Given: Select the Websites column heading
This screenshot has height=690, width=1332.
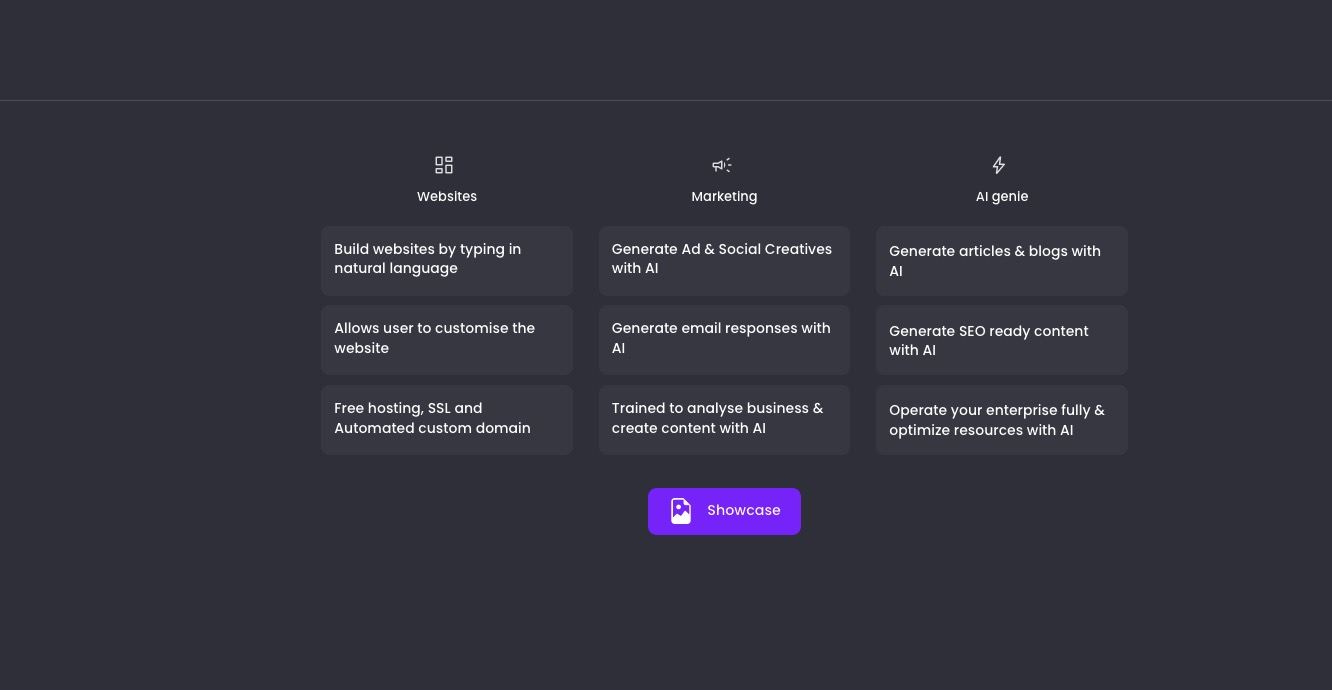Looking at the screenshot, I should tap(447, 197).
